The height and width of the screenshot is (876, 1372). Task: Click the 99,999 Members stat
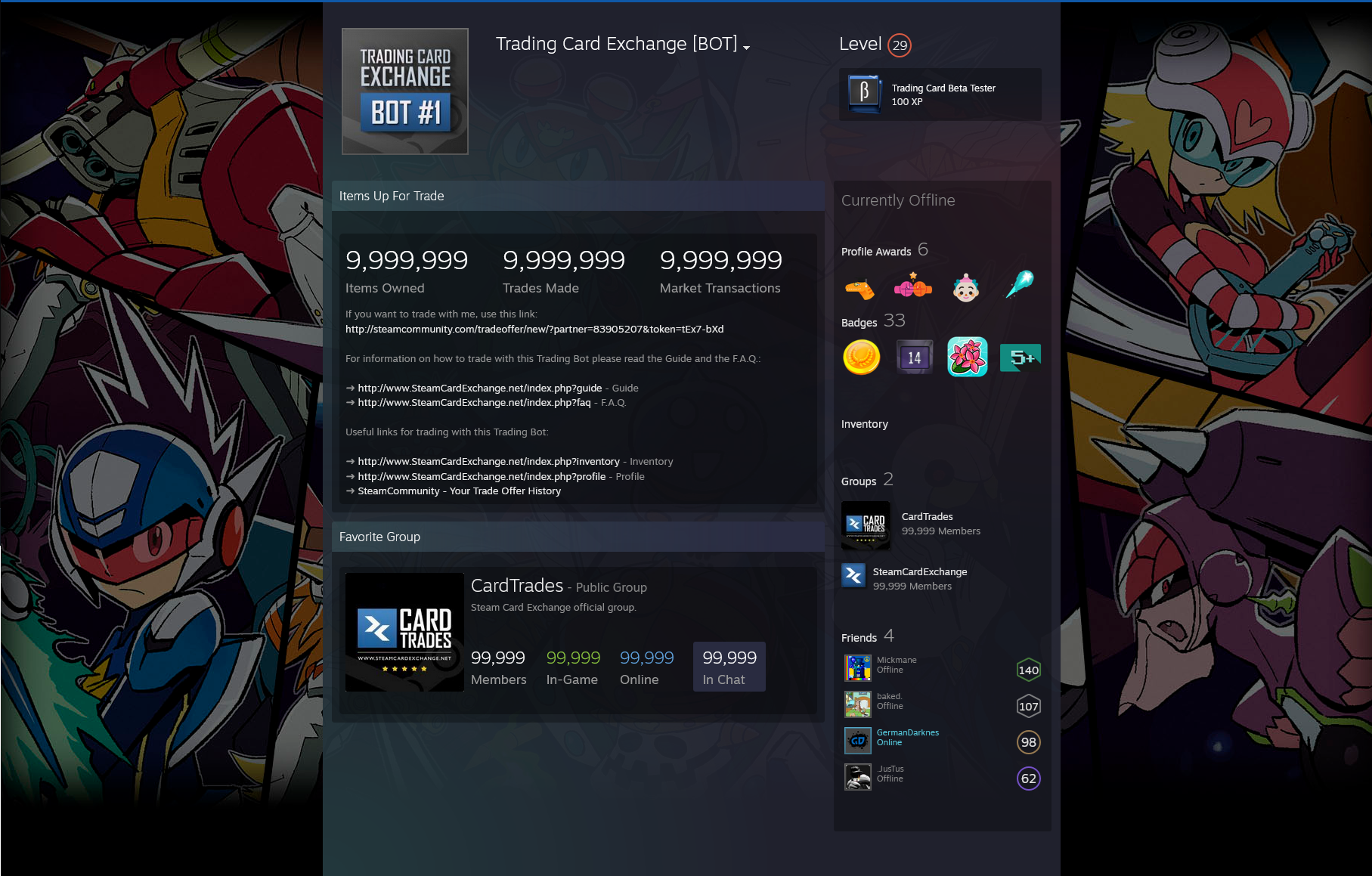click(499, 667)
